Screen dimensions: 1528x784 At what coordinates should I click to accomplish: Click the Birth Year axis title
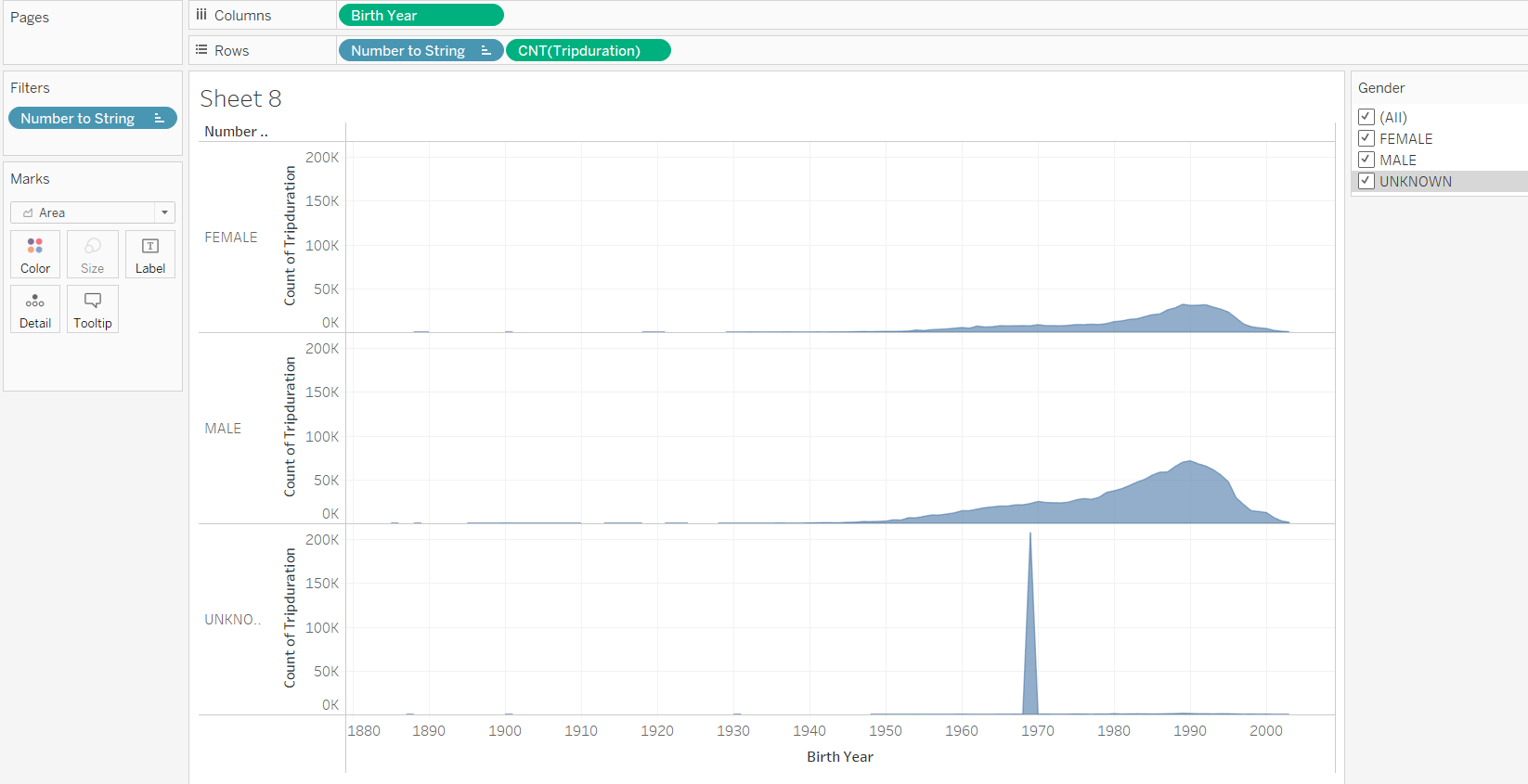click(x=840, y=757)
